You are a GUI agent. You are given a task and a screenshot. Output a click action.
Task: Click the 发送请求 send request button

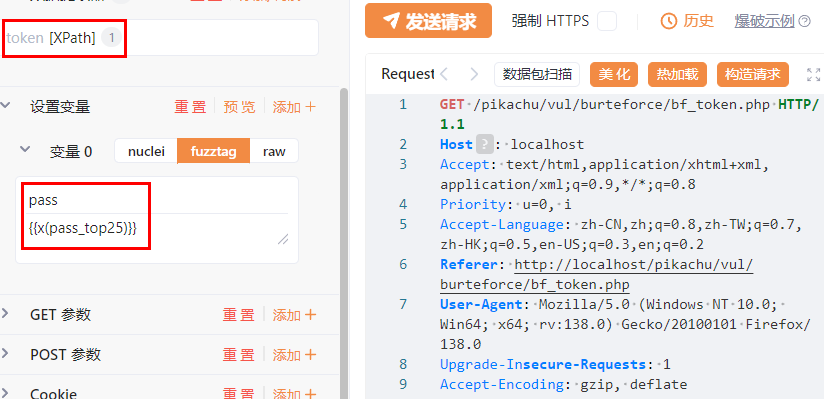[x=428, y=21]
